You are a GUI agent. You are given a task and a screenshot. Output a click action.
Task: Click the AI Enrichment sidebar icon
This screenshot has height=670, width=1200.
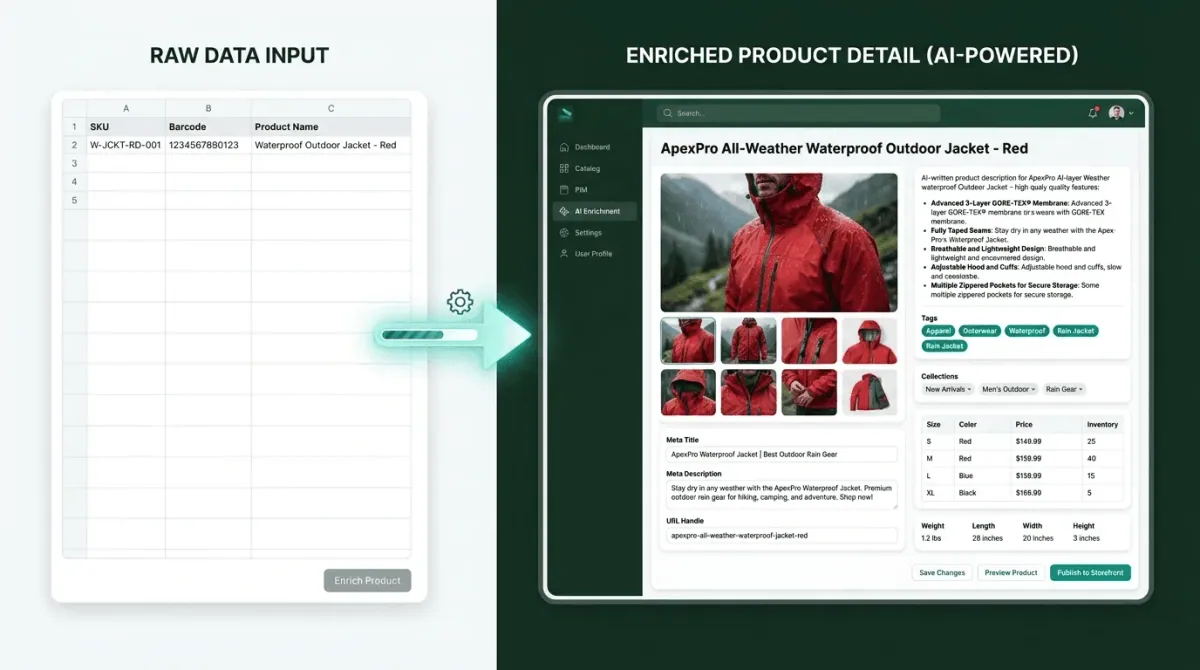(x=564, y=211)
